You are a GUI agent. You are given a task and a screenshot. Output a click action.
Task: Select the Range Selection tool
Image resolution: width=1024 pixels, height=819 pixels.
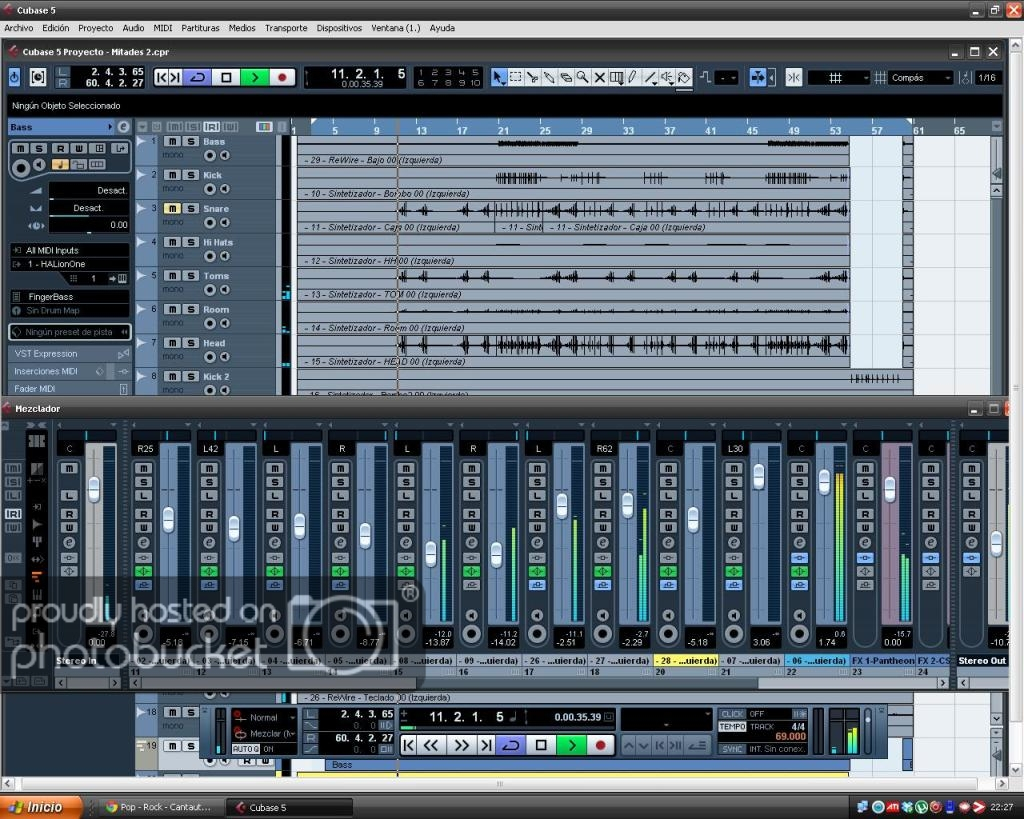click(516, 77)
